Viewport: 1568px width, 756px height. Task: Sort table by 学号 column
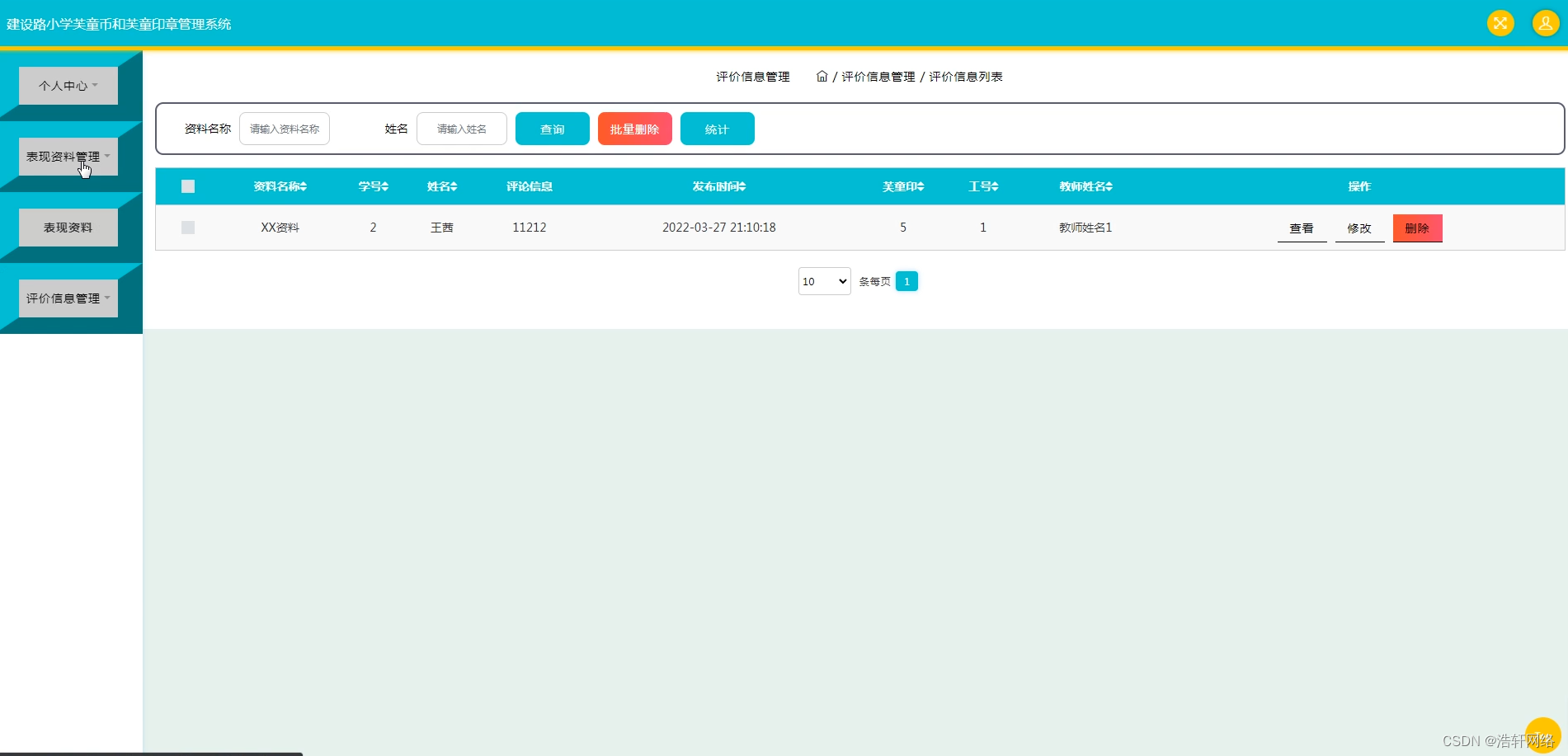374,186
